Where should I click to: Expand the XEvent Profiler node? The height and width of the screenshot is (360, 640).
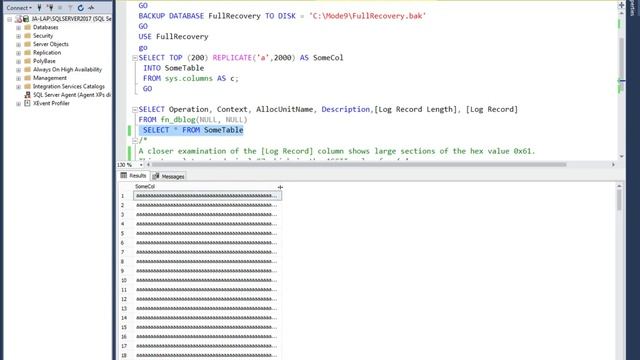[x=18, y=104]
